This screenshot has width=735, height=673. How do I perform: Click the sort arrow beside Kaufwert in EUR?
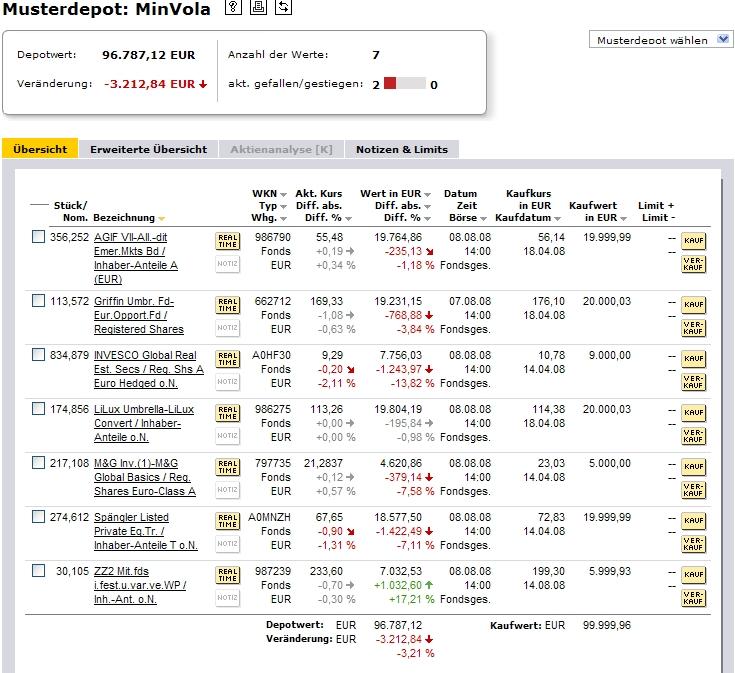(622, 218)
